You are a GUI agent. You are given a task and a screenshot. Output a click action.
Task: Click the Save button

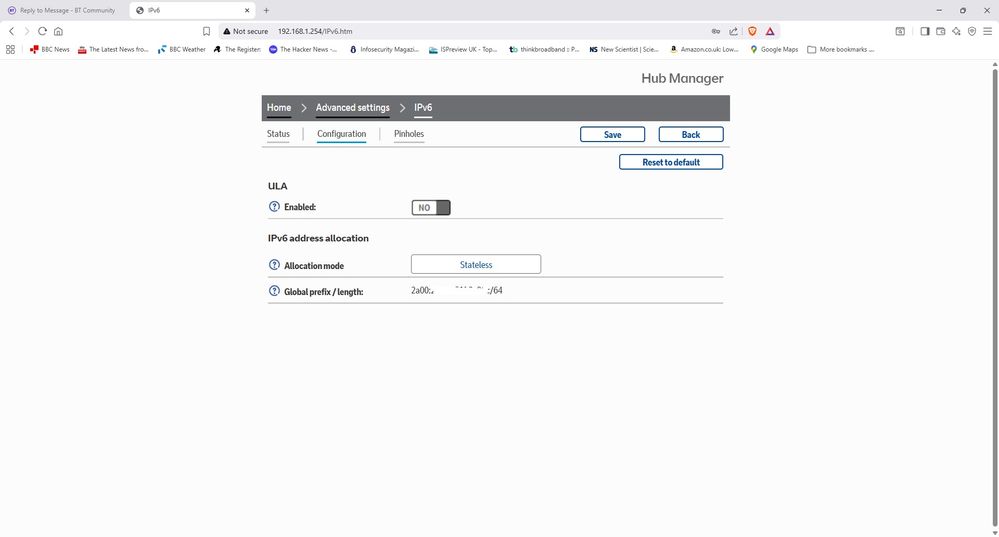pyautogui.click(x=612, y=134)
